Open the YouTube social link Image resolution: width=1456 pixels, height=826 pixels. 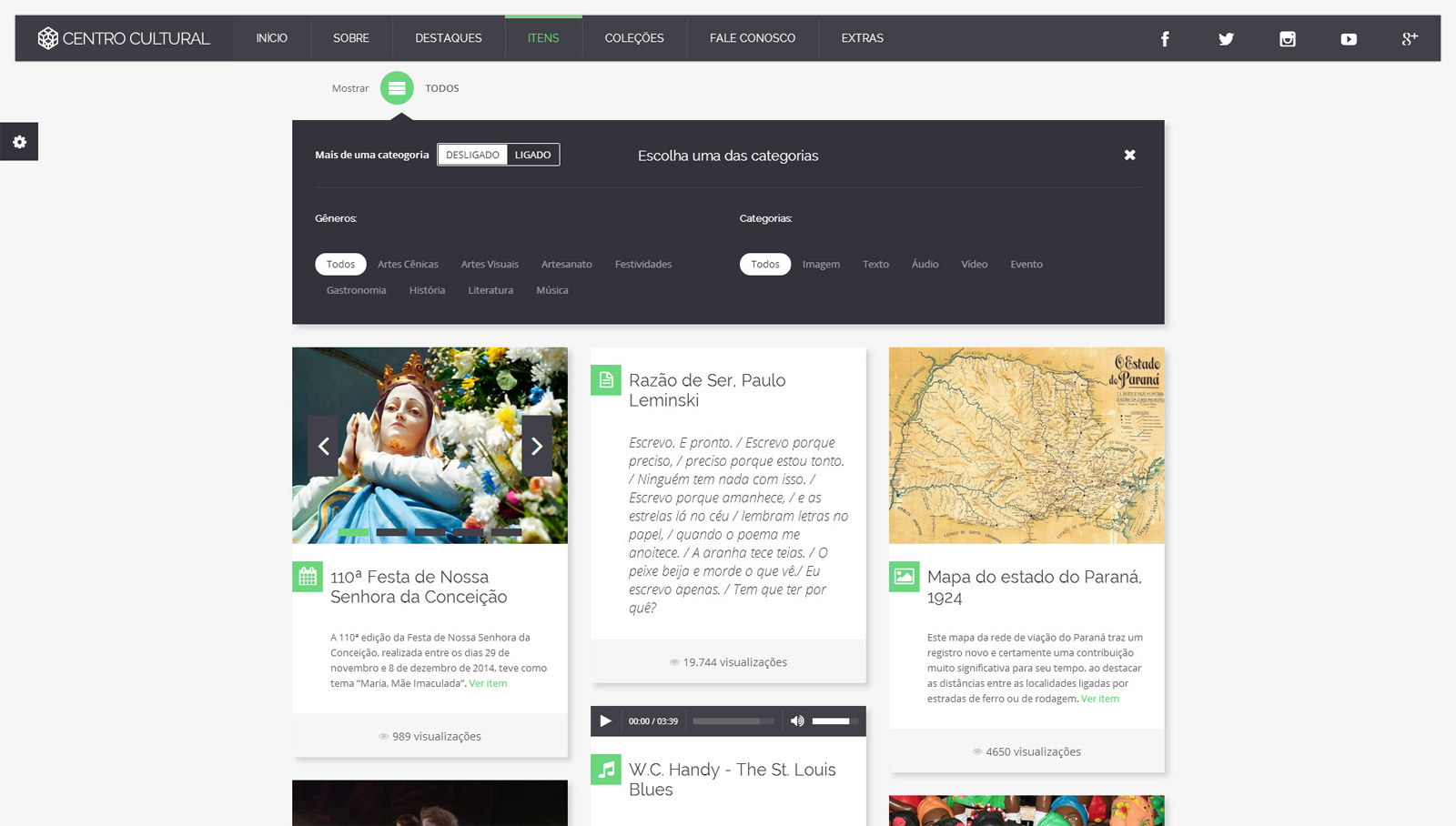coord(1349,39)
